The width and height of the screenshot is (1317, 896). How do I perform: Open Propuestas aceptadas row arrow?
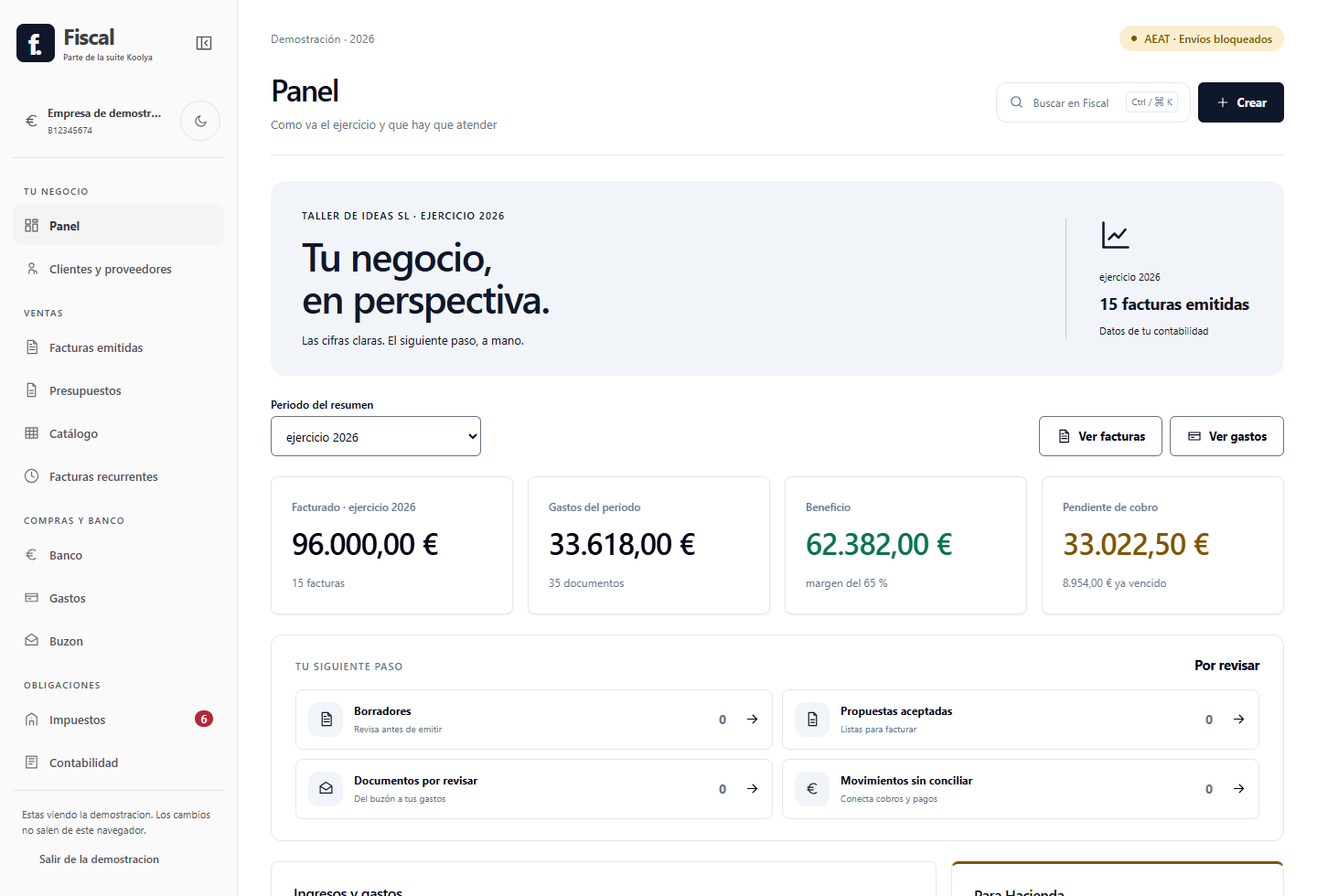coord(1238,720)
